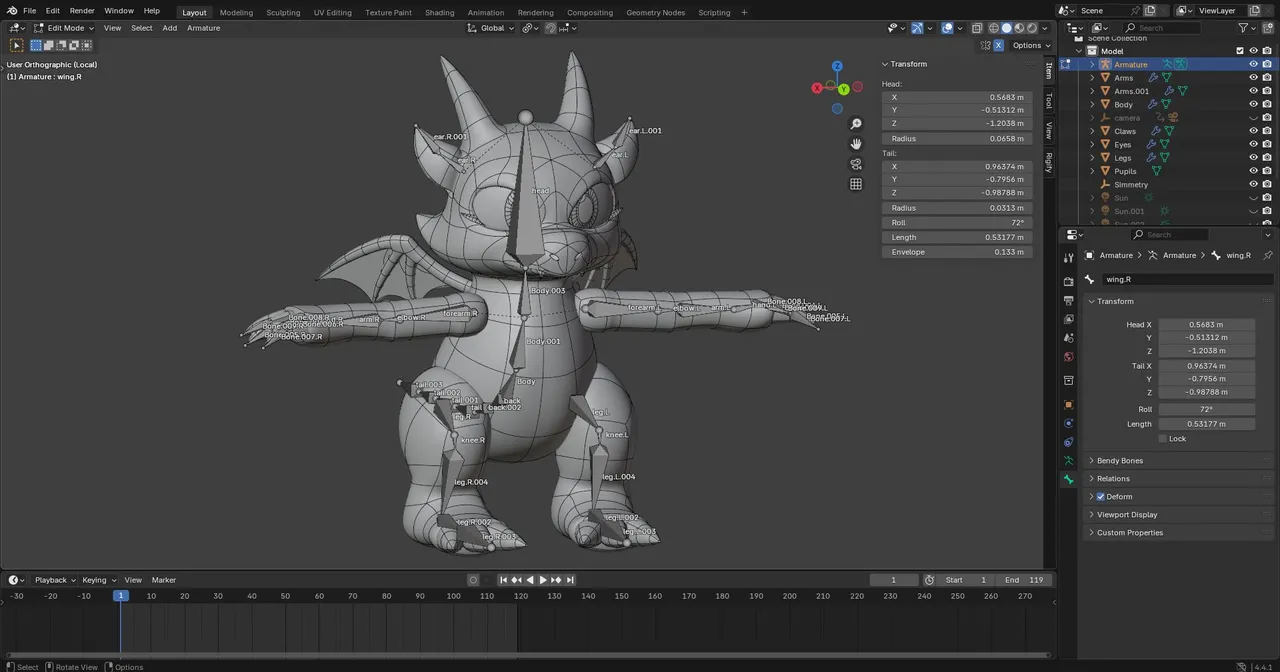Jump to the last frame of the animation
Screen dimensions: 1280x672
[570, 580]
